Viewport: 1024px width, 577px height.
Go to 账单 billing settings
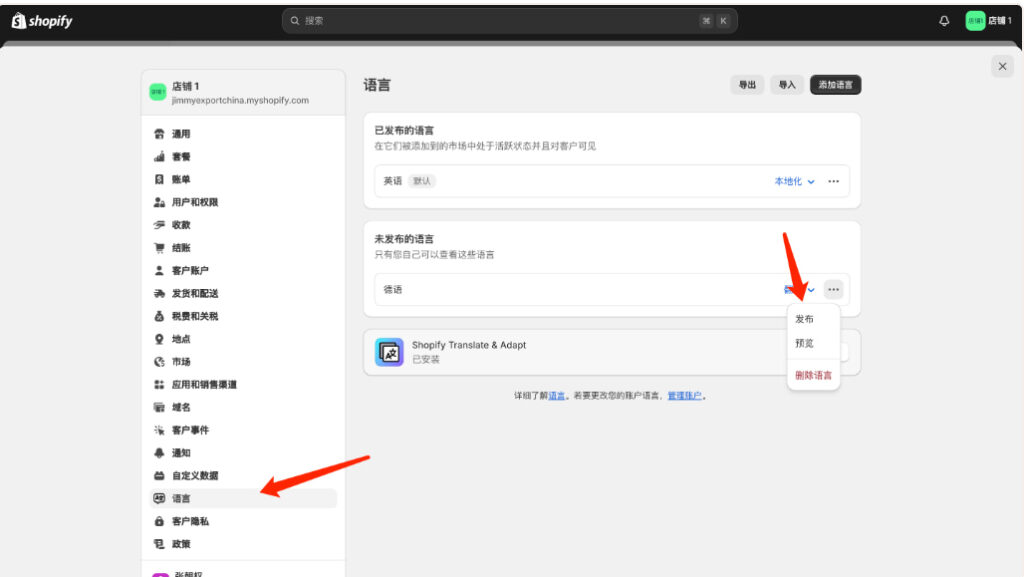(180, 179)
